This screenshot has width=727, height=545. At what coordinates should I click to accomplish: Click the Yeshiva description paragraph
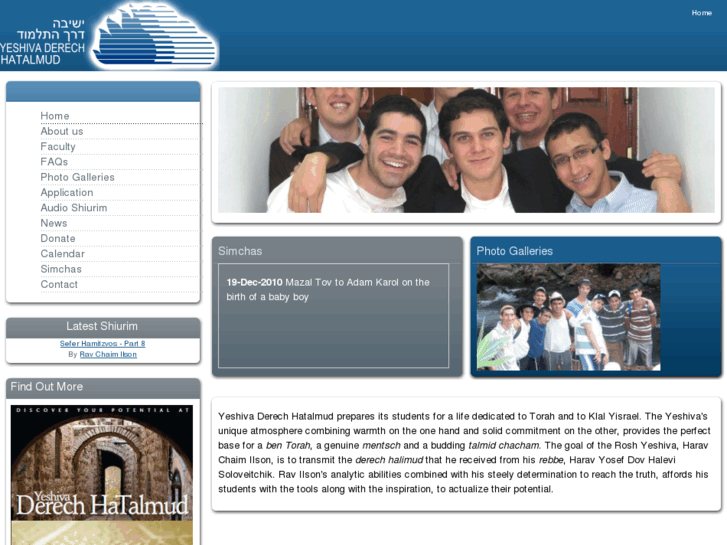(x=464, y=453)
